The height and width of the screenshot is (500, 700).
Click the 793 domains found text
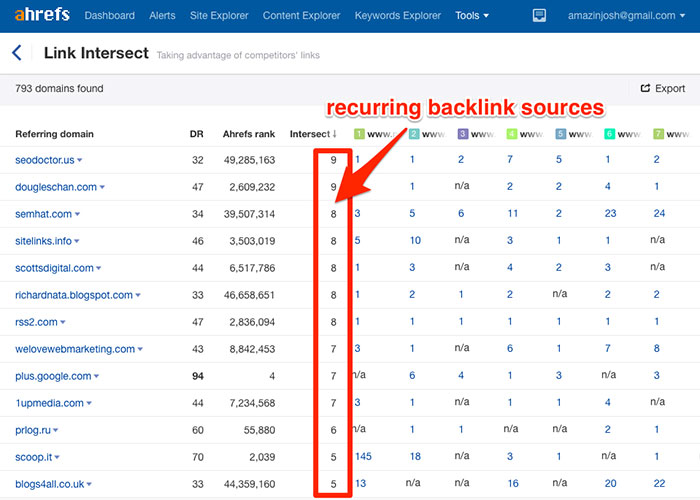(59, 88)
